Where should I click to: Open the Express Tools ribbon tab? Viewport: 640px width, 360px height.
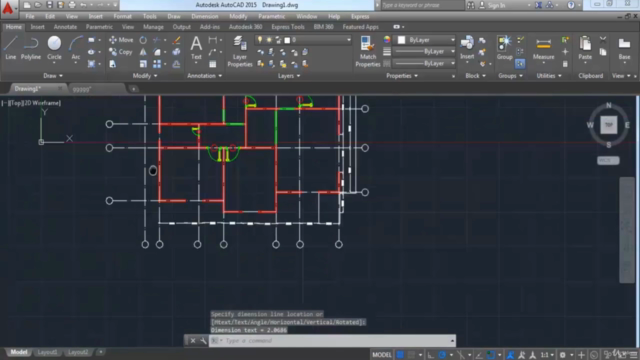click(288, 27)
